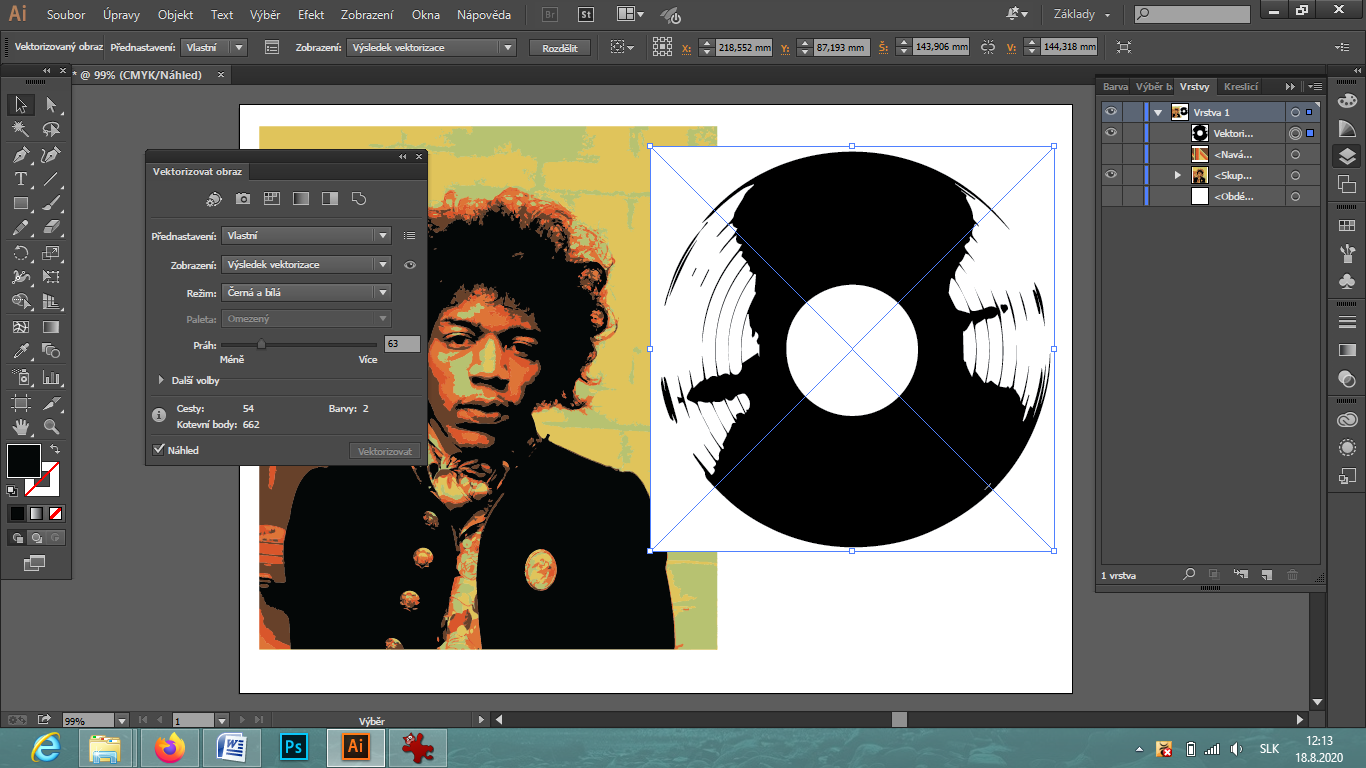Click the Rozdělit button
Viewport: 1366px width, 768px height.
click(559, 48)
